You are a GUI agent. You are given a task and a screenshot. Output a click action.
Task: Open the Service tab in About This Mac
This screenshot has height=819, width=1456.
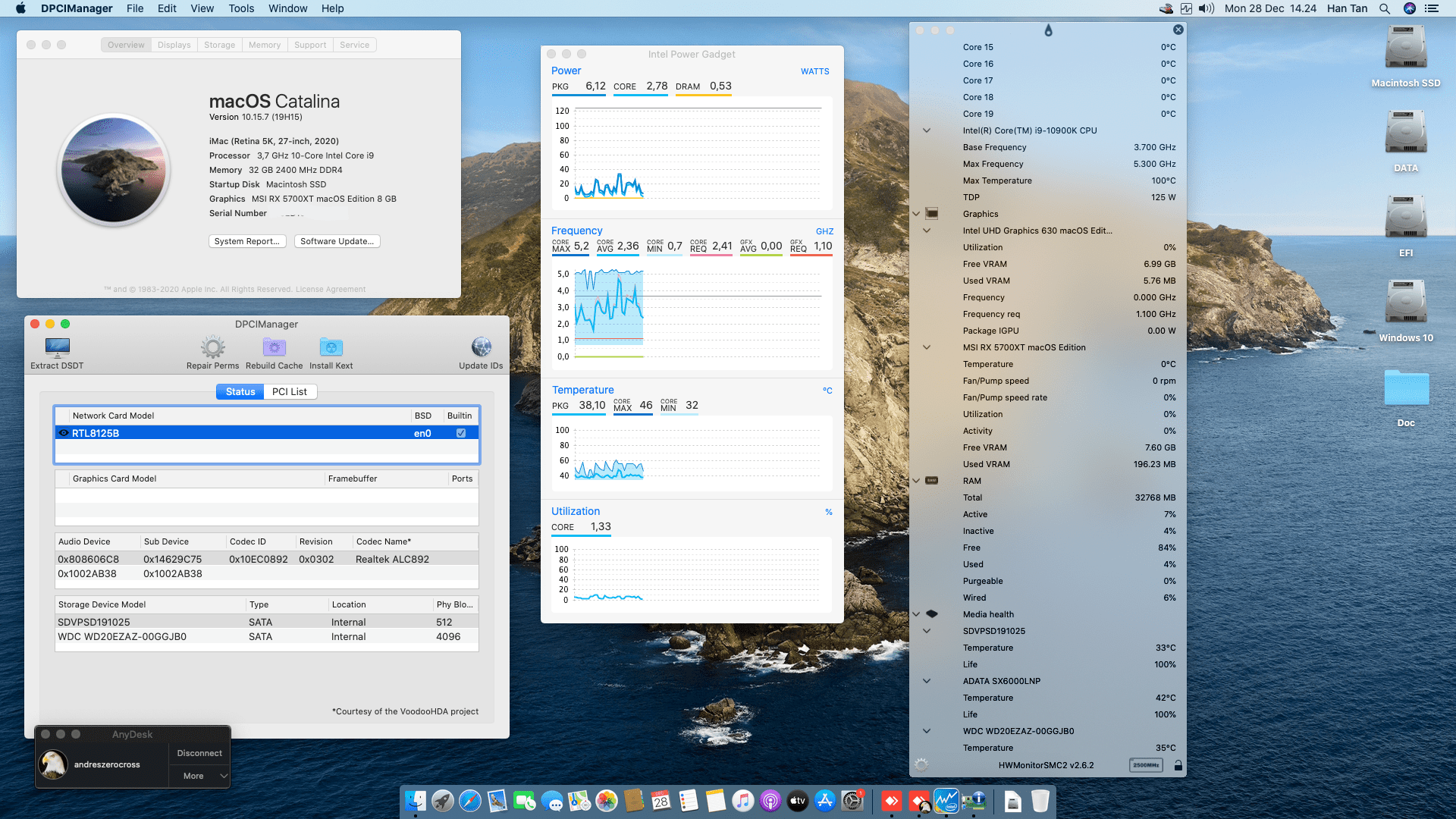354,45
